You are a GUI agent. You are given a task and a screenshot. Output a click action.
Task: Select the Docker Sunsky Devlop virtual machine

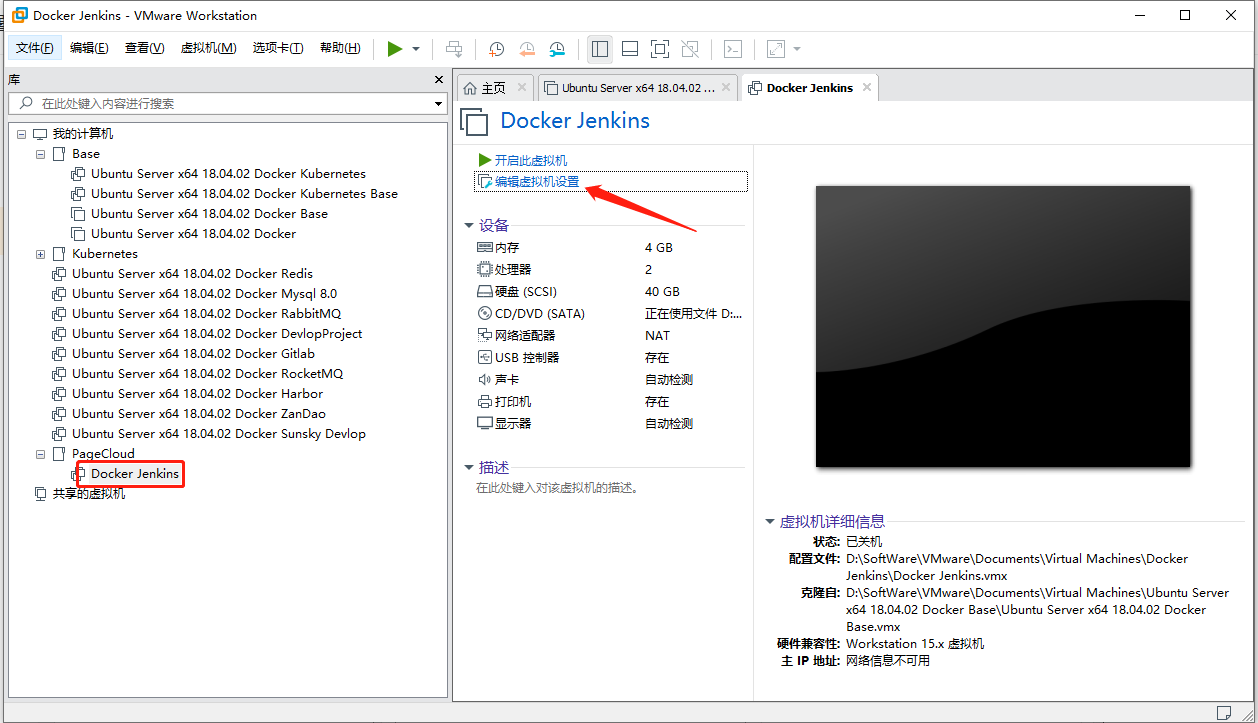click(x=218, y=434)
